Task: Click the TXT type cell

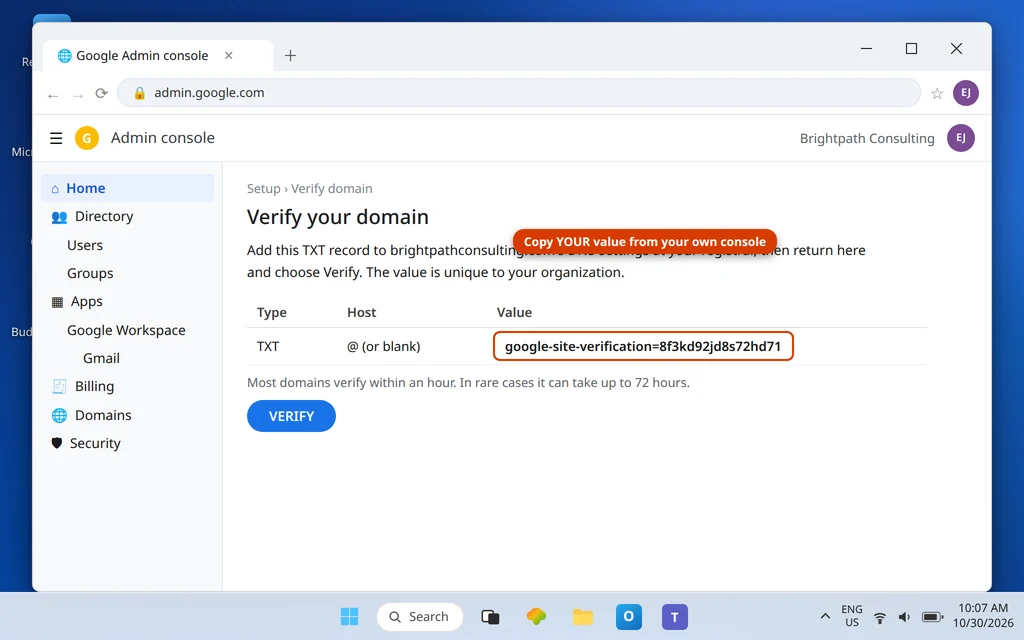Action: pyautogui.click(x=268, y=346)
